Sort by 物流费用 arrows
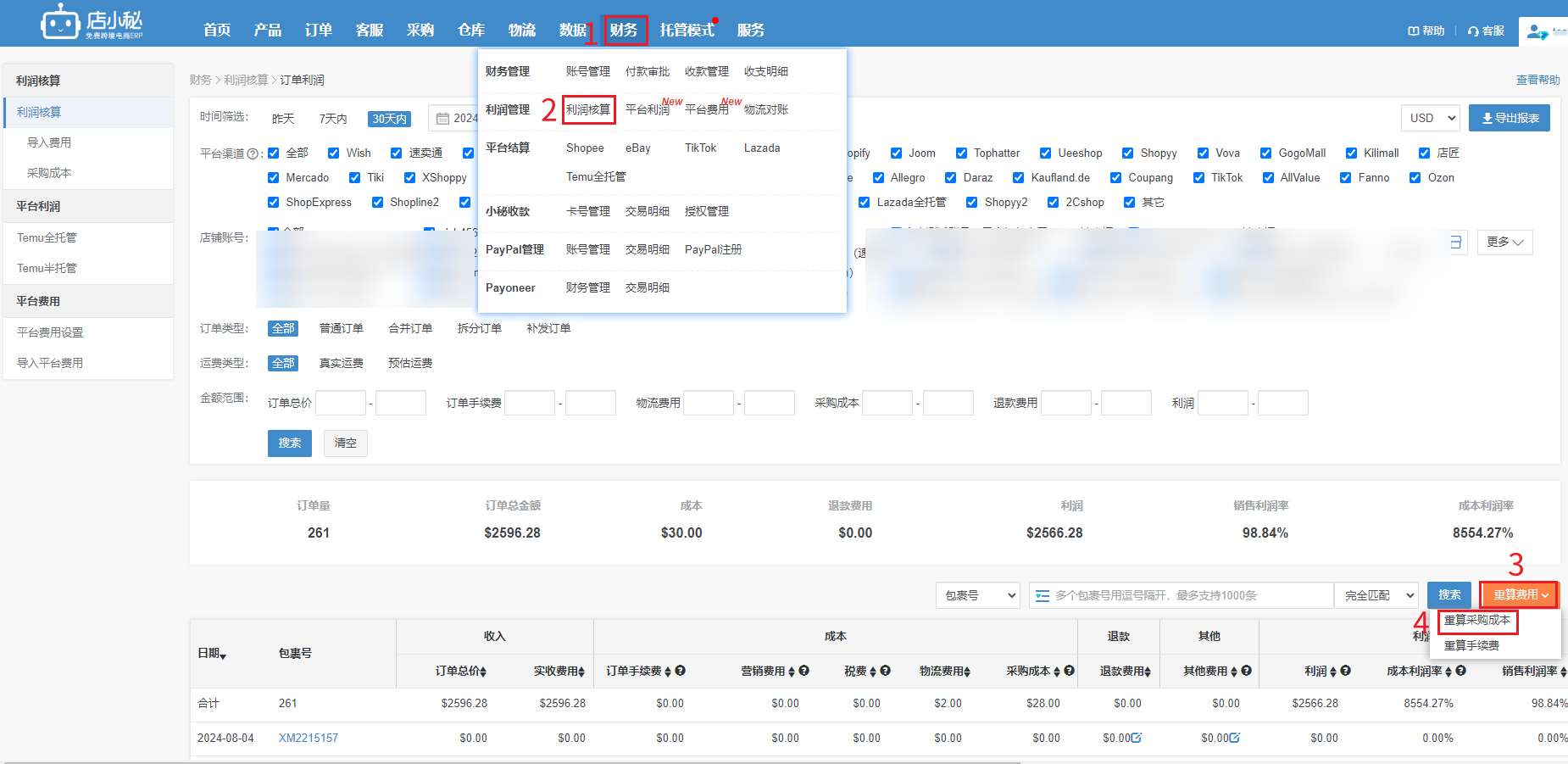The width and height of the screenshot is (1568, 764). tap(968, 672)
